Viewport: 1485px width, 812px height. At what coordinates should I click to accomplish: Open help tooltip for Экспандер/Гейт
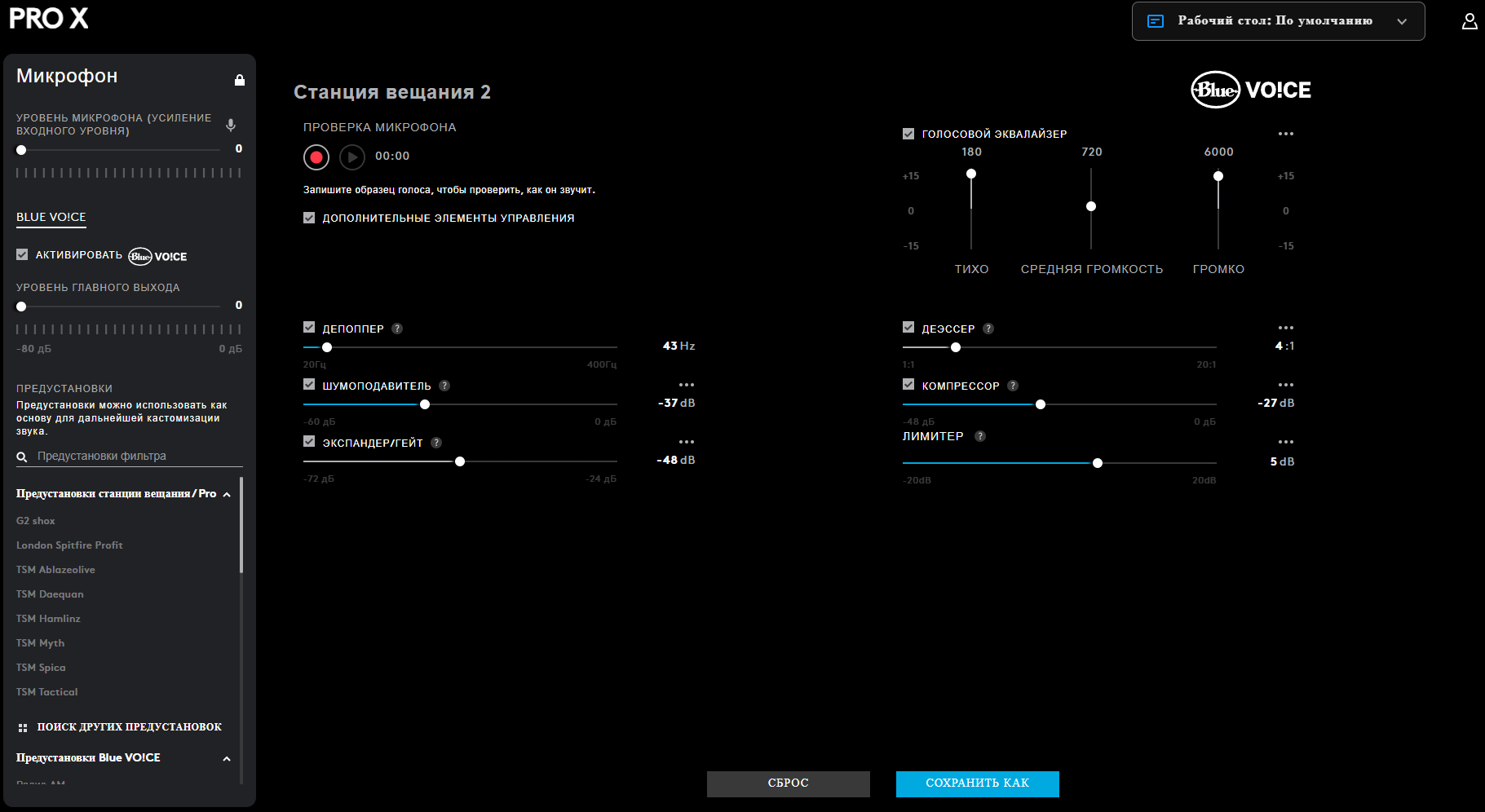point(436,443)
